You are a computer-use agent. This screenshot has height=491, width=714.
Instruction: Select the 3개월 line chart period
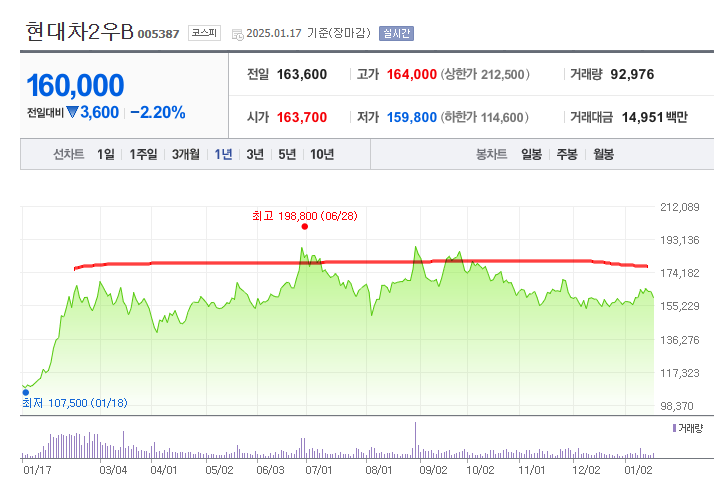coord(185,154)
